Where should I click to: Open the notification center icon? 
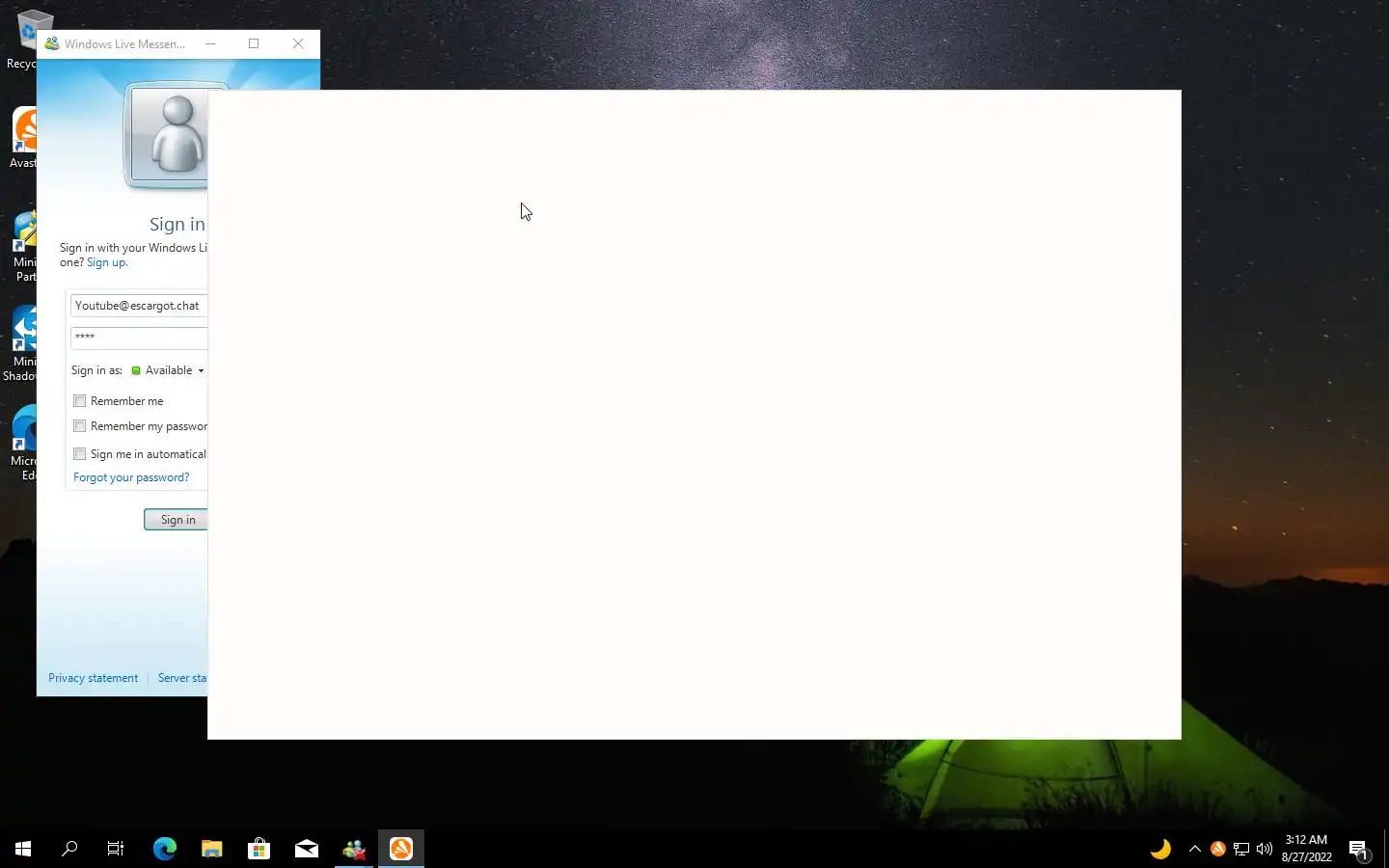pyautogui.click(x=1359, y=849)
